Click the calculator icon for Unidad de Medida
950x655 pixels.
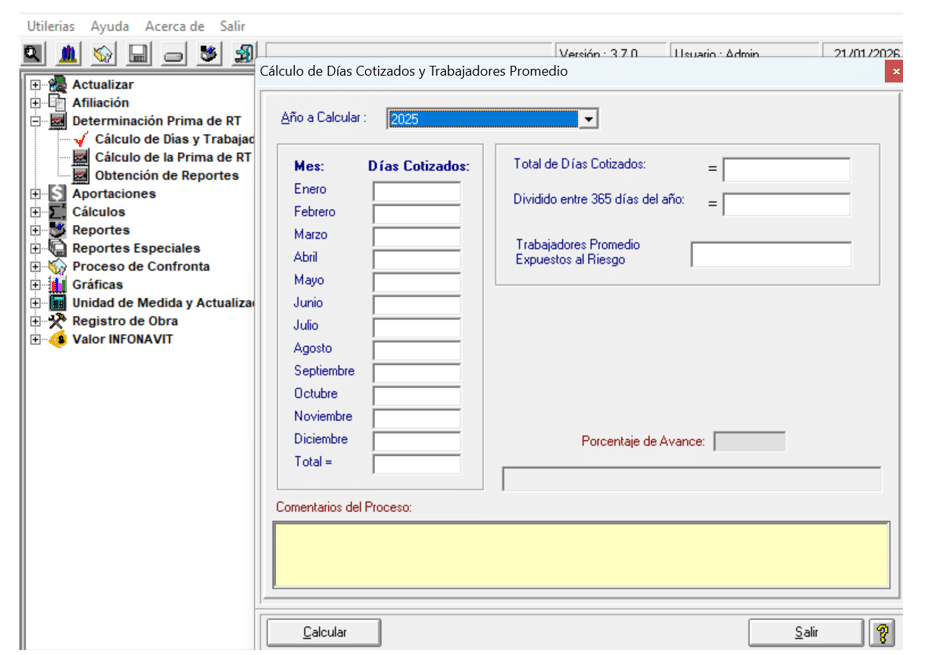(57, 303)
